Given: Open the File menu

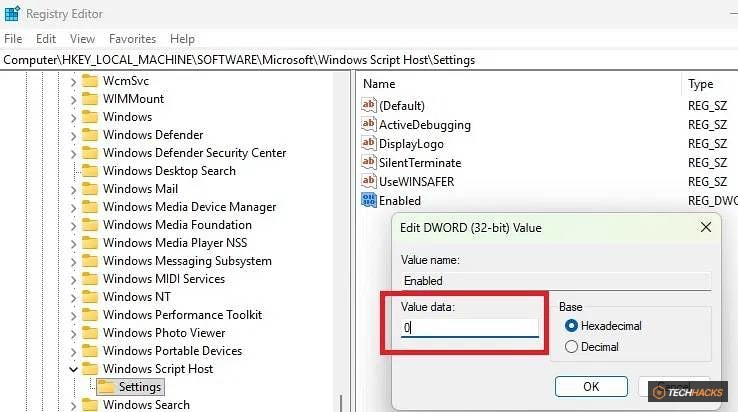Looking at the screenshot, I should [x=13, y=39].
